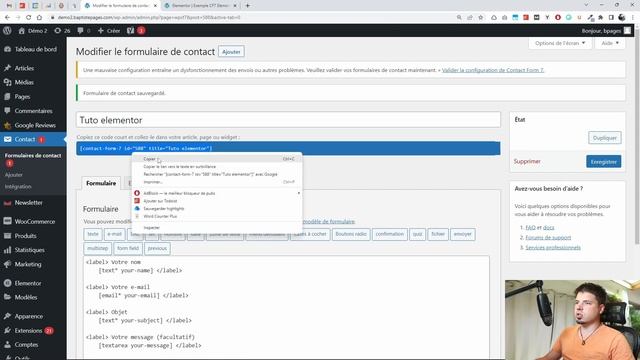Open Valider la configuration de Contact Form 7
Screen dimensions: 640x360
pyautogui.click(x=493, y=70)
